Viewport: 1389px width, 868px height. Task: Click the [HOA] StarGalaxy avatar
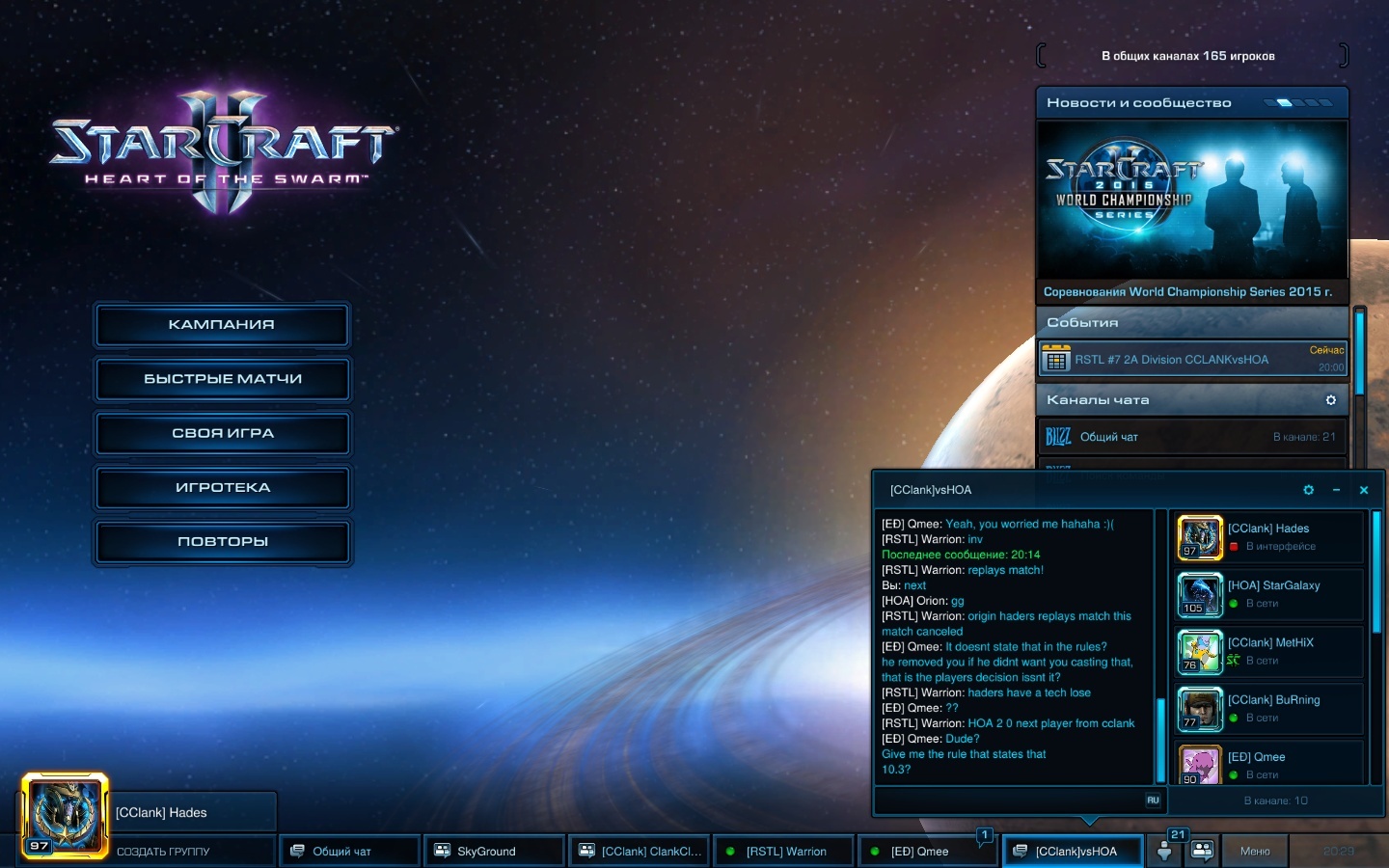[1200, 594]
